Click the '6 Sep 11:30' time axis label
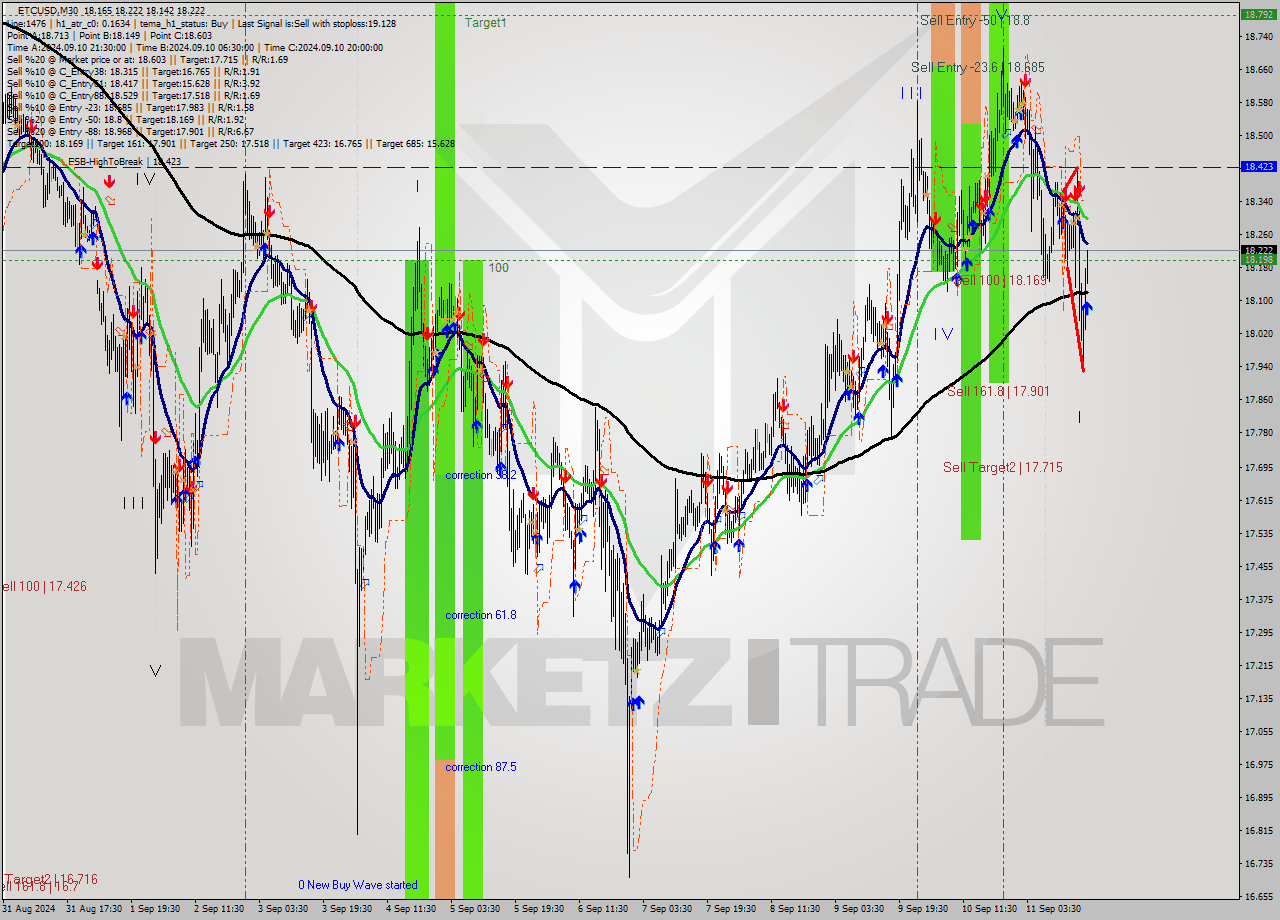 (602, 909)
